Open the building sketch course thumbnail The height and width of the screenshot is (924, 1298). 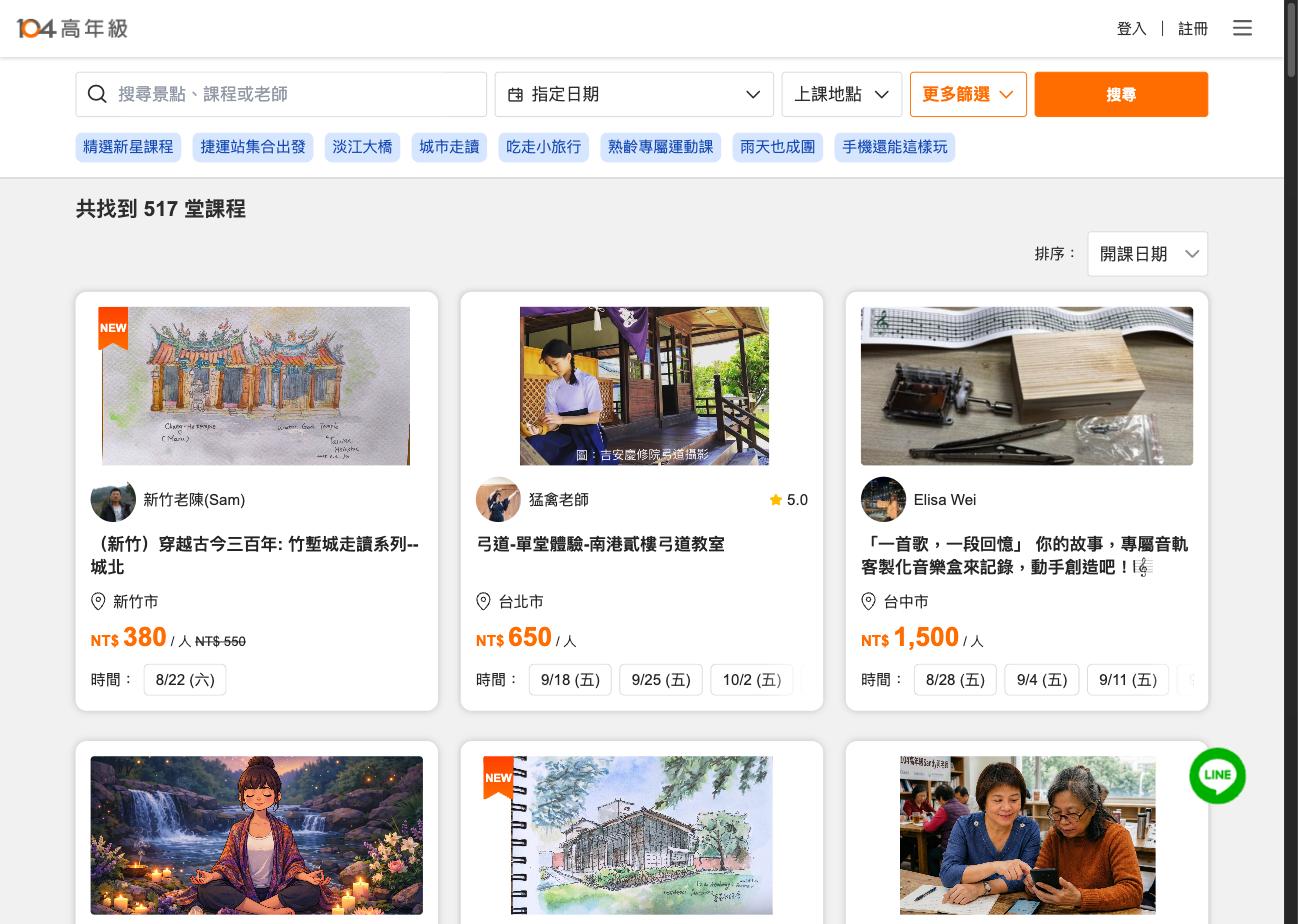pos(642,835)
